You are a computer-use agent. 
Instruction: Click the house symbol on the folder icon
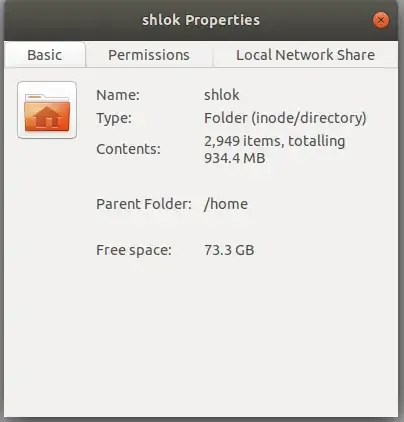coord(47,117)
